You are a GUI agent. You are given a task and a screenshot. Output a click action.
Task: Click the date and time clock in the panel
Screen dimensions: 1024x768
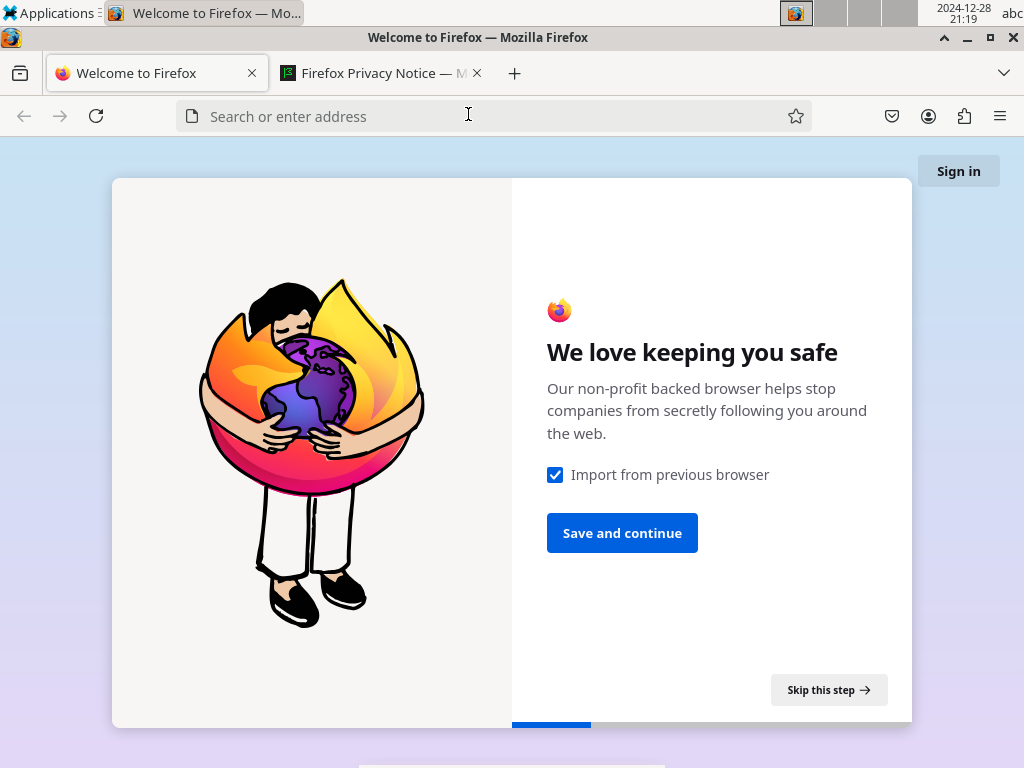click(964, 13)
